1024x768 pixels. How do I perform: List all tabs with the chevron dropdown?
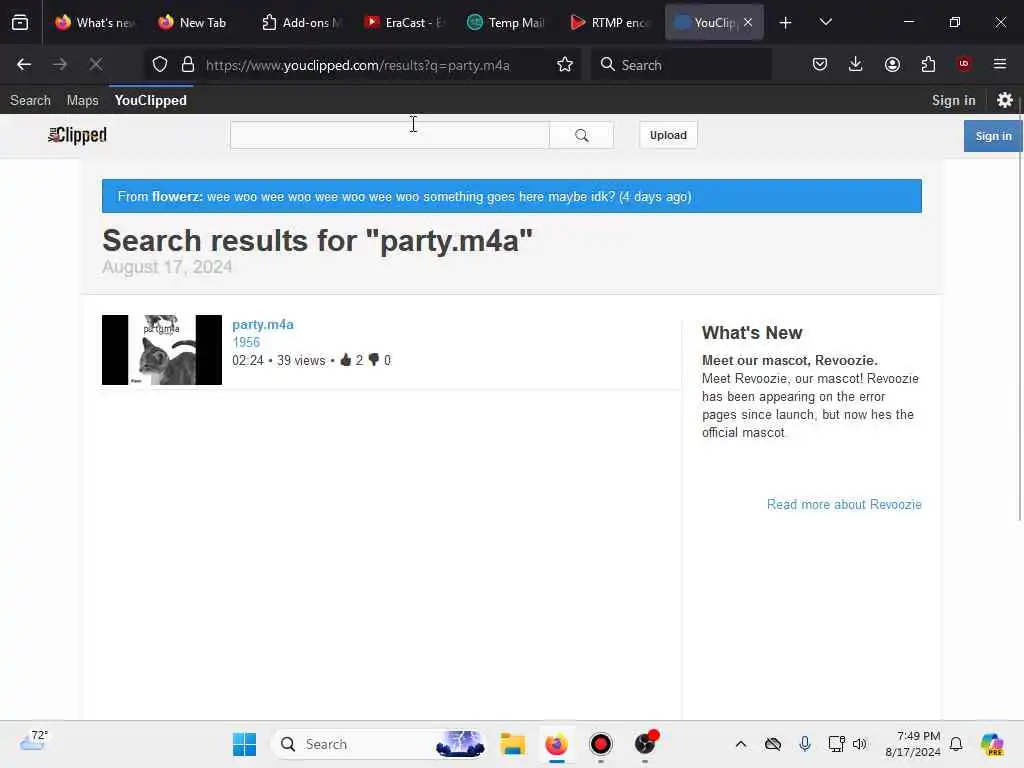pyautogui.click(x=825, y=22)
